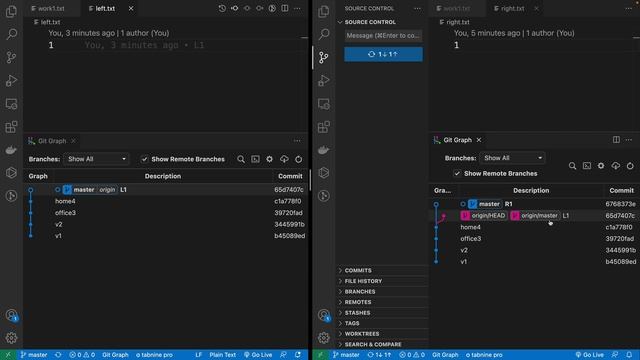Click commit message input field
Viewport: 640px width, 360px height.
383,36
